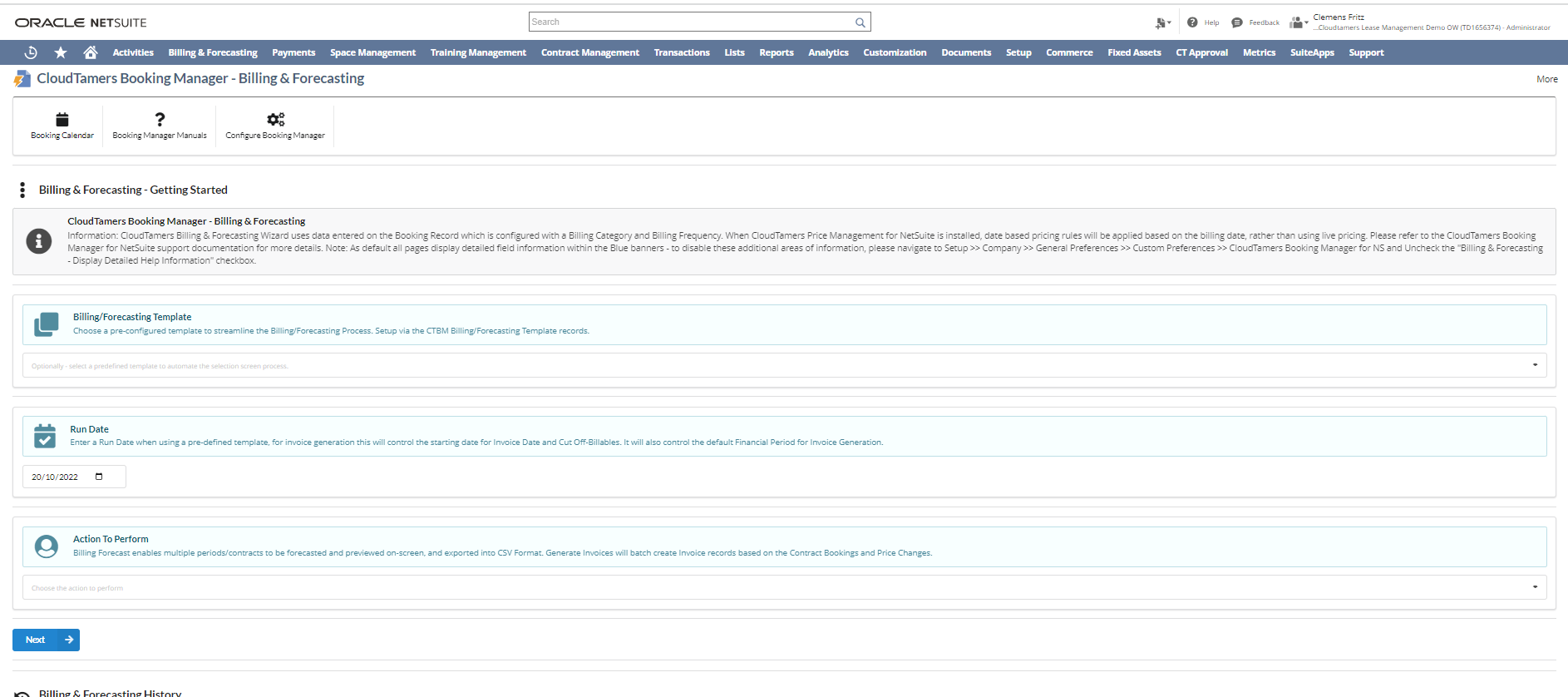Open Booking Manager Manuals question icon
Viewport: 1568px width, 697px height.
tap(160, 120)
